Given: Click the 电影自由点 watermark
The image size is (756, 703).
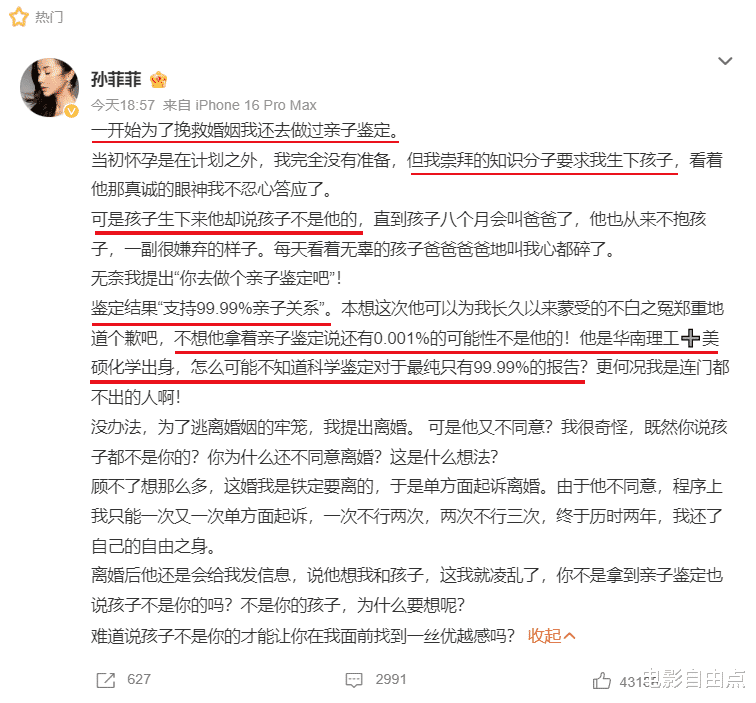Looking at the screenshot, I should (x=694, y=679).
